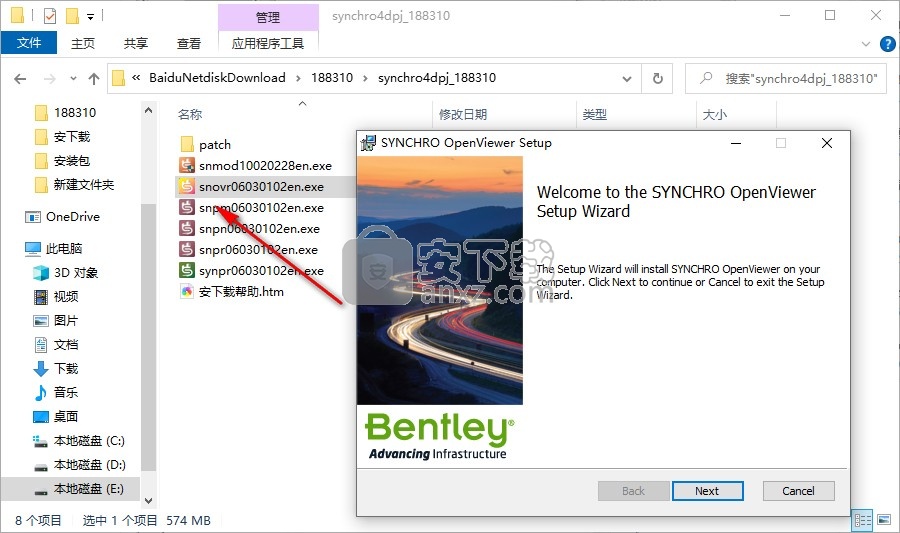Open 新建文件夹 in quick access
Screen dimensions: 900x533
tap(74, 185)
